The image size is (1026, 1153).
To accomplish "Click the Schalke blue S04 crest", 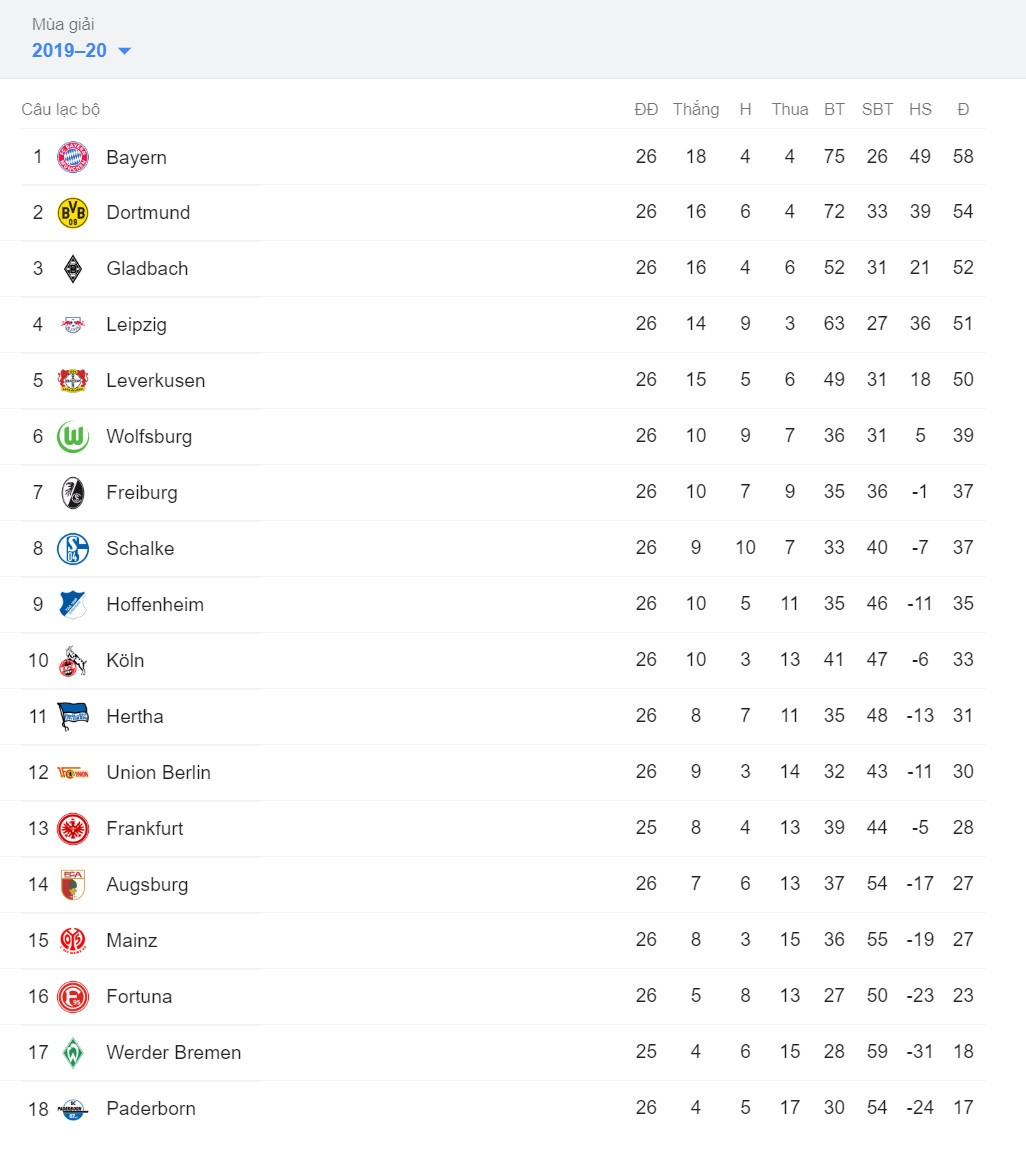I will 73,549.
